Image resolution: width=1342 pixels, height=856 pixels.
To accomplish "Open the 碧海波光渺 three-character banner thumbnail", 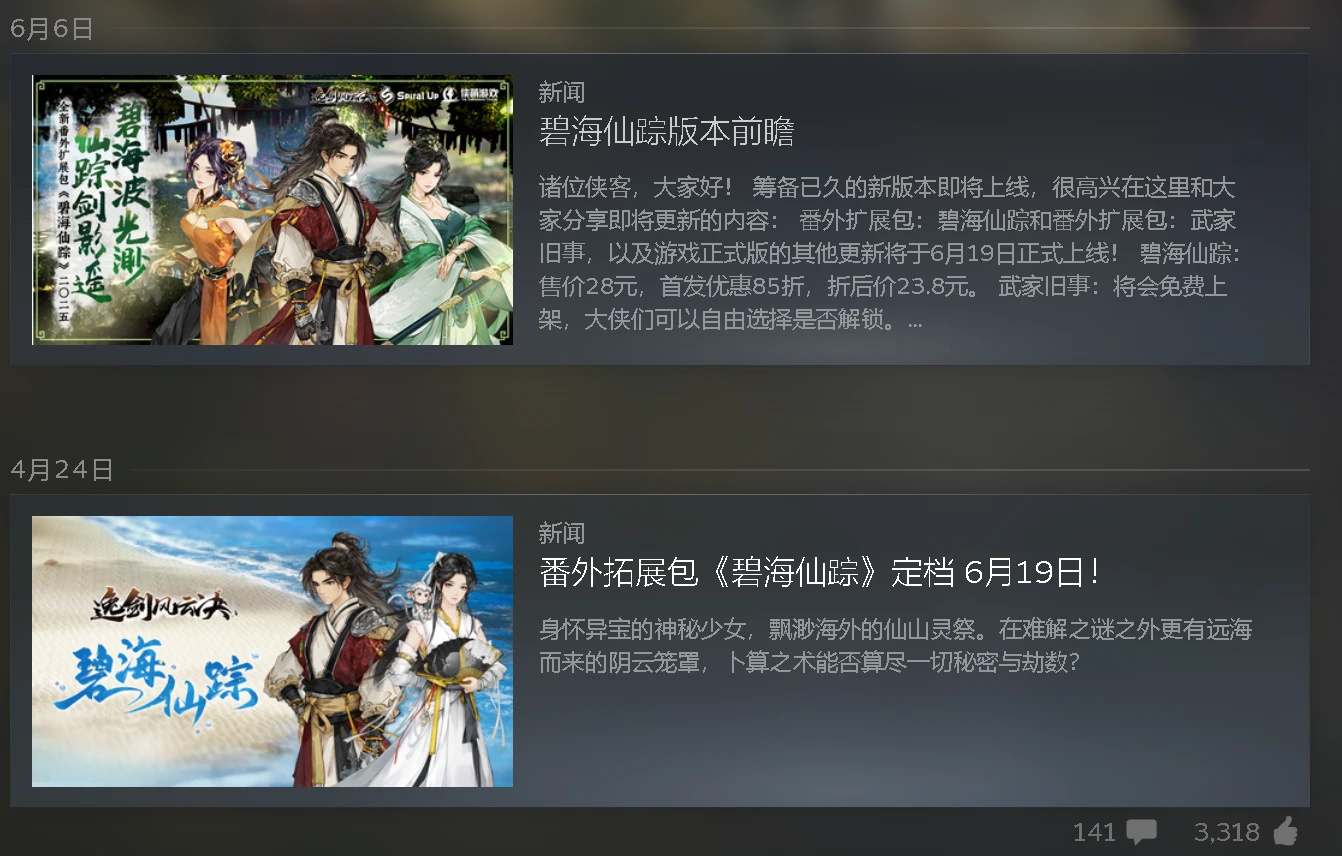I will click(x=272, y=210).
